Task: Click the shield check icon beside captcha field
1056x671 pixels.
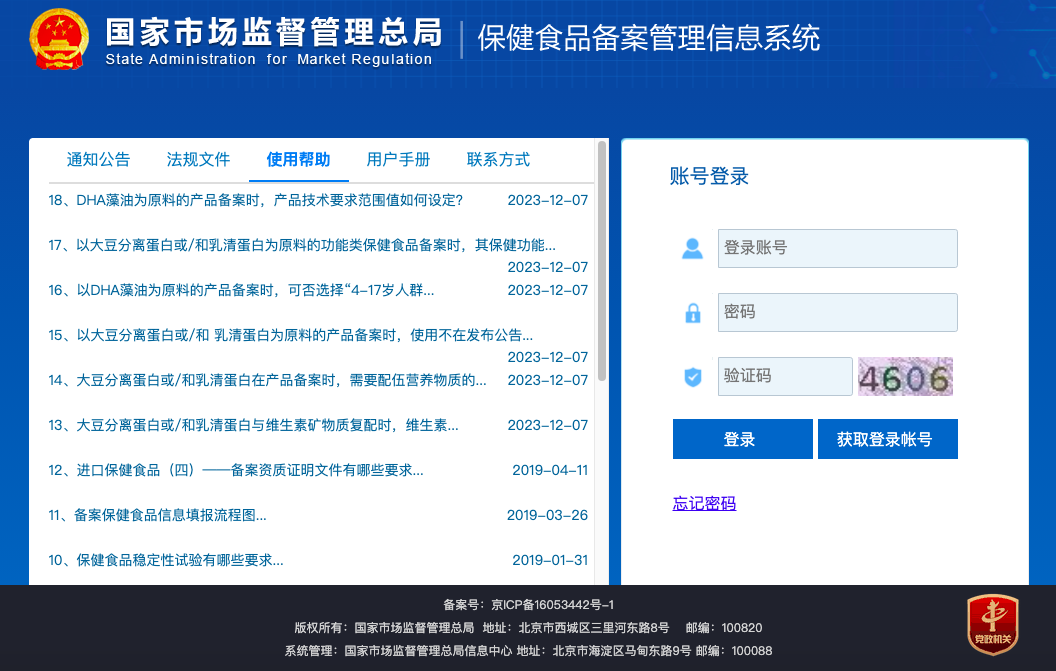Action: pos(692,377)
